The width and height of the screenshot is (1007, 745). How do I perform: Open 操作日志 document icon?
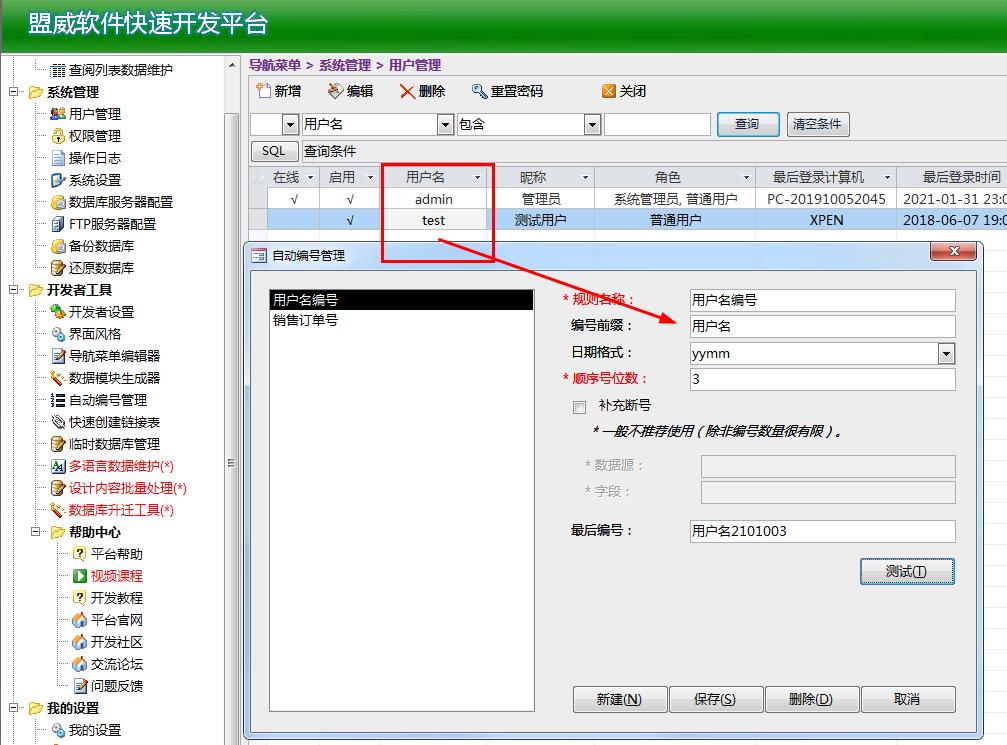[x=58, y=158]
